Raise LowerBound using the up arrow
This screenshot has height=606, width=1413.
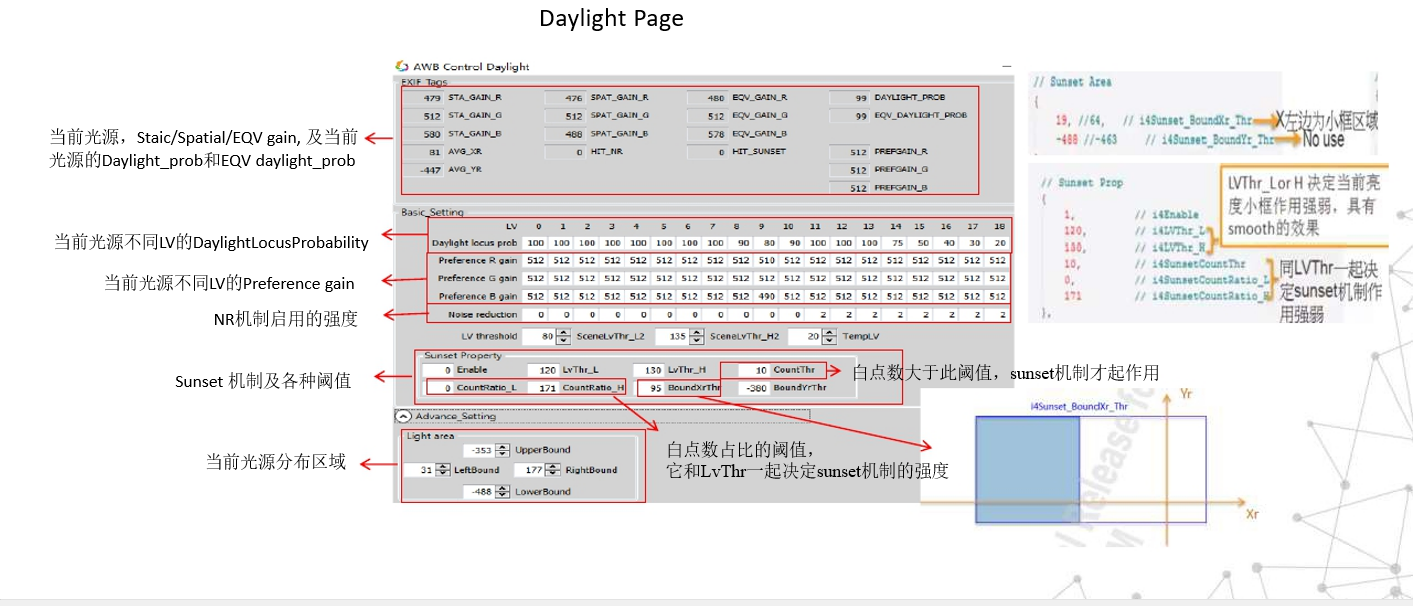coord(503,488)
